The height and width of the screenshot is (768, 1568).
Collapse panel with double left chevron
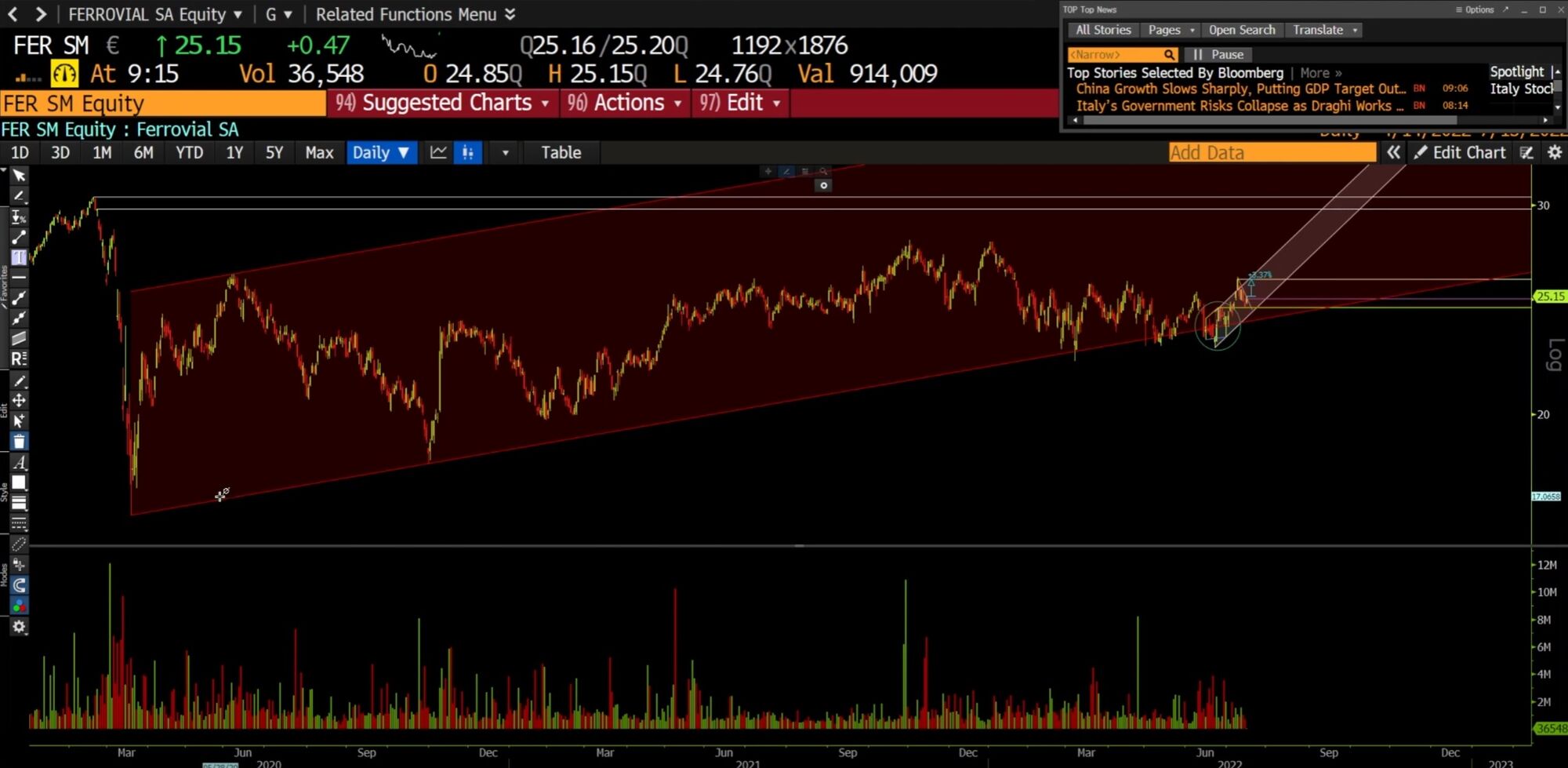point(1393,153)
